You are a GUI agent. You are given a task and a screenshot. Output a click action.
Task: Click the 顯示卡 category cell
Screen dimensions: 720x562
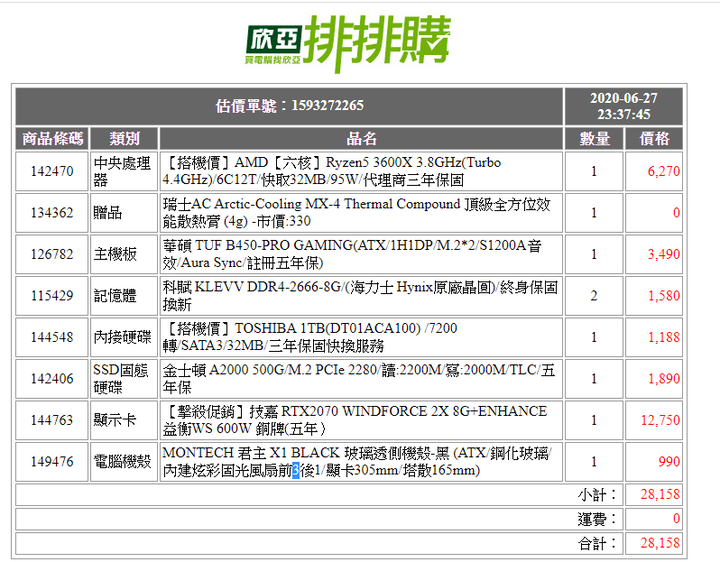coord(124,420)
